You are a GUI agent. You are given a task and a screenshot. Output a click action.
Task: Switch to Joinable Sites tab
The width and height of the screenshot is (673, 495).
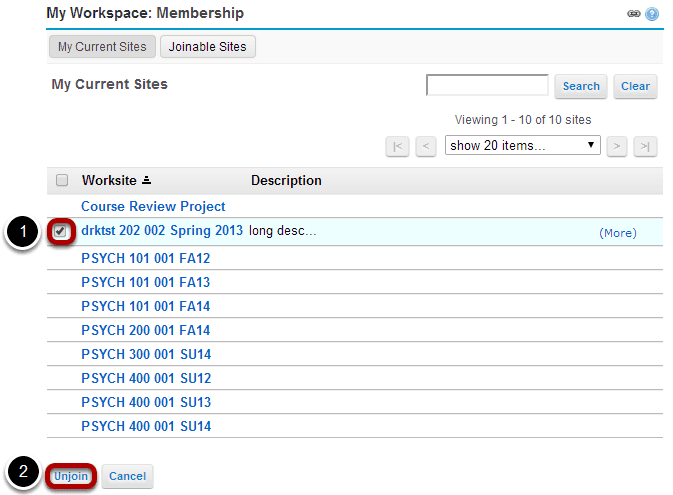207,46
